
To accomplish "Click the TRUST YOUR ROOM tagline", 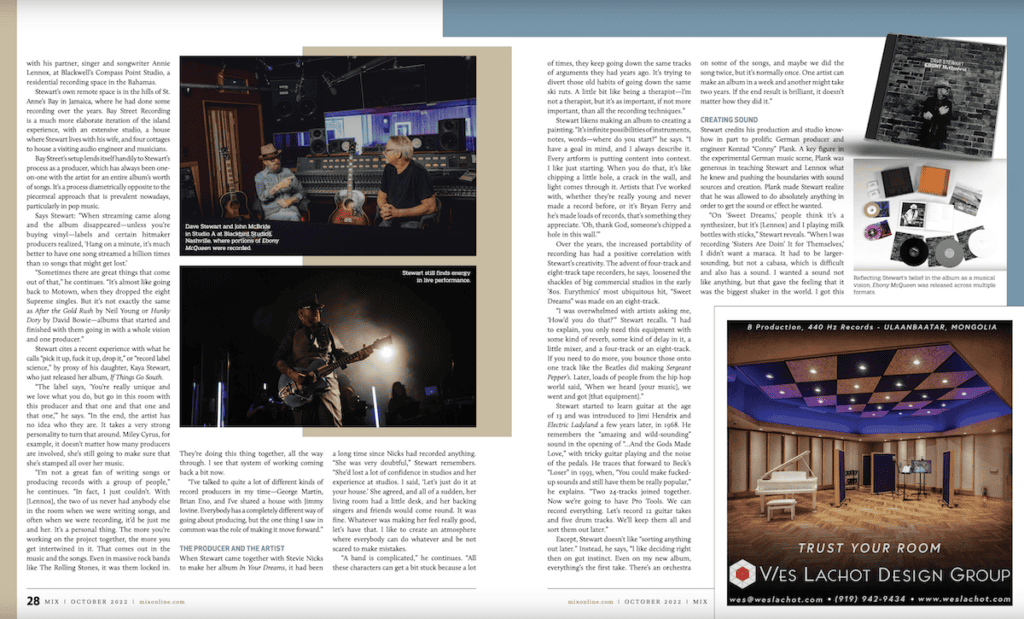I will tap(874, 547).
